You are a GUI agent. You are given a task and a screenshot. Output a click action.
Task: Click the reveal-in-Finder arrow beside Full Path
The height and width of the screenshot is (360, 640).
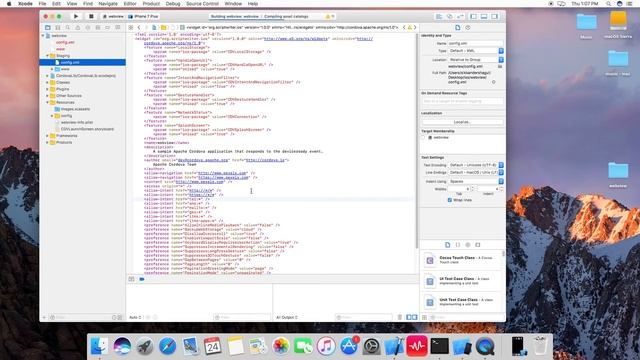[x=493, y=82]
